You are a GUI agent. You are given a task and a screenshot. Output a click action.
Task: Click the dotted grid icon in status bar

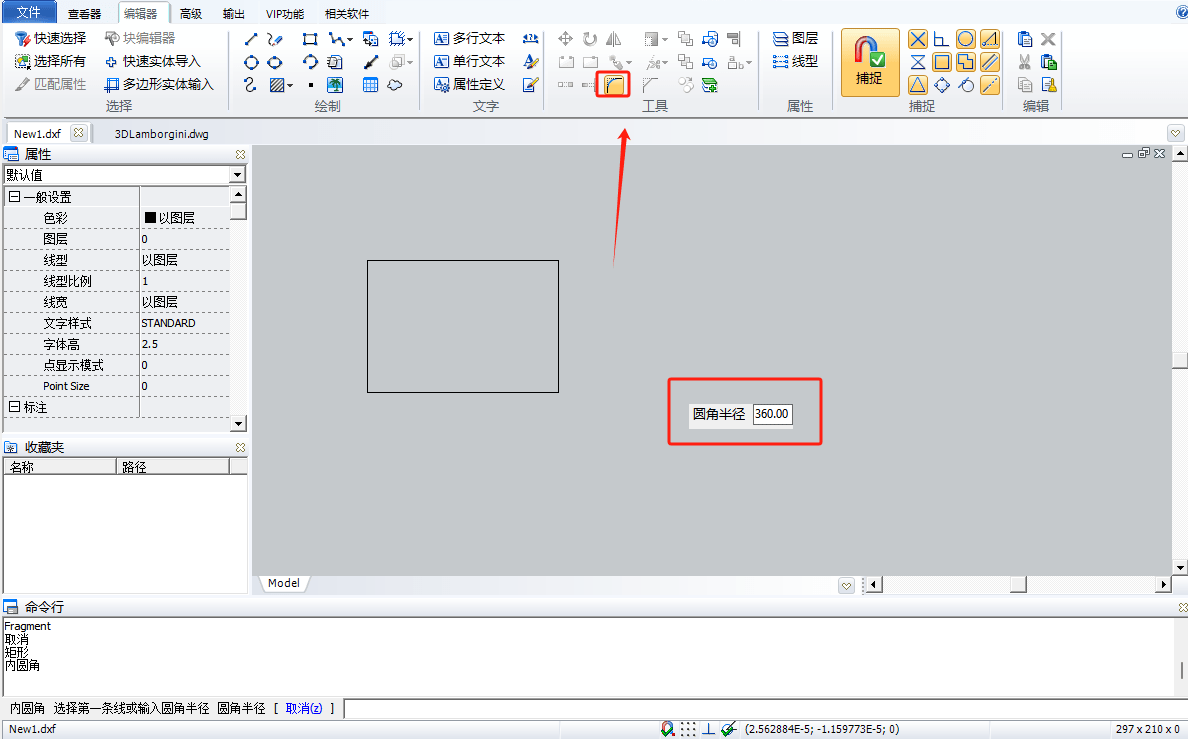coord(688,729)
